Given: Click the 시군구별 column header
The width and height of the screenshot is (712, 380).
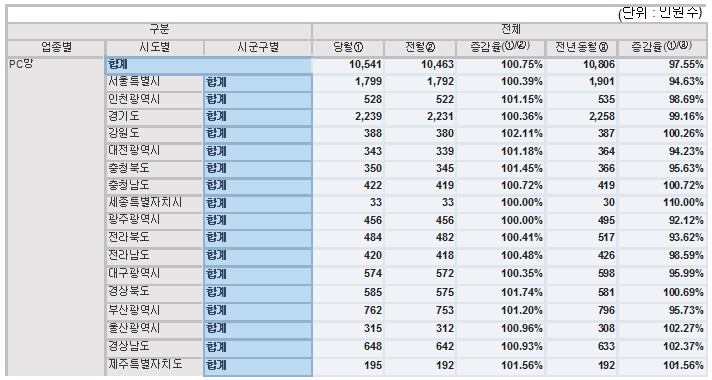Looking at the screenshot, I should 258,47.
